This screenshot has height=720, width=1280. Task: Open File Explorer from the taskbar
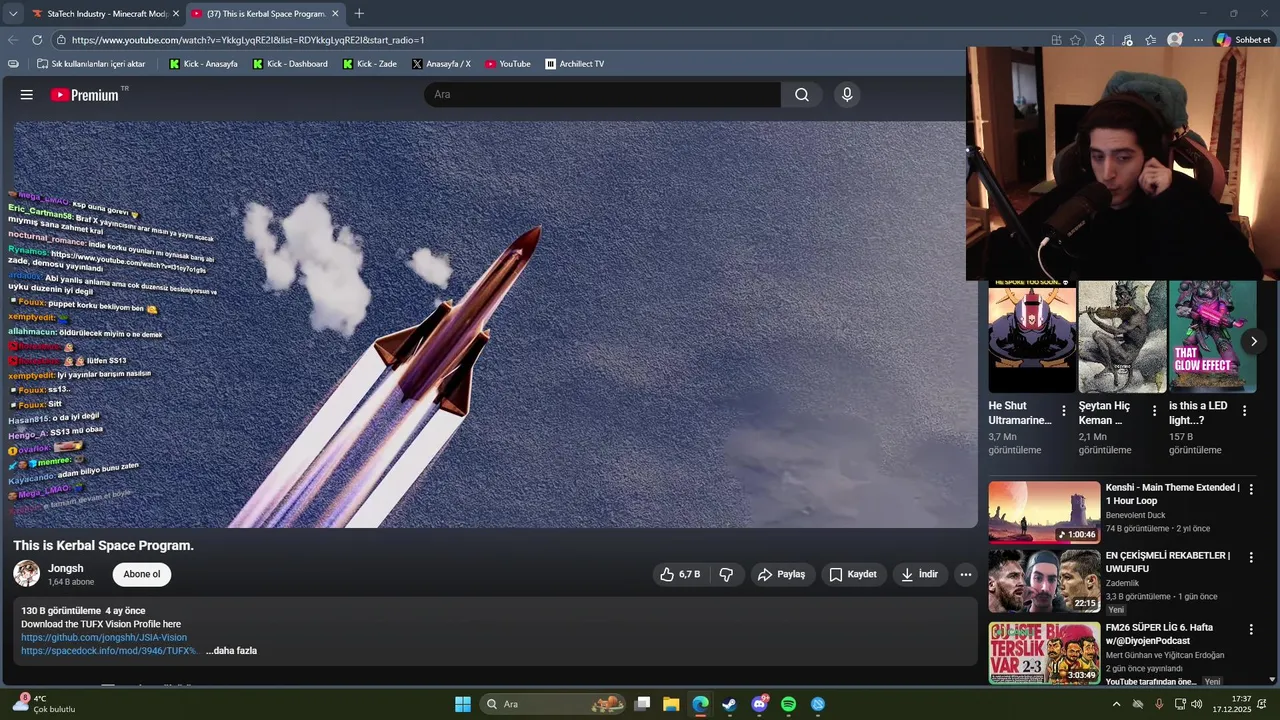click(x=671, y=704)
